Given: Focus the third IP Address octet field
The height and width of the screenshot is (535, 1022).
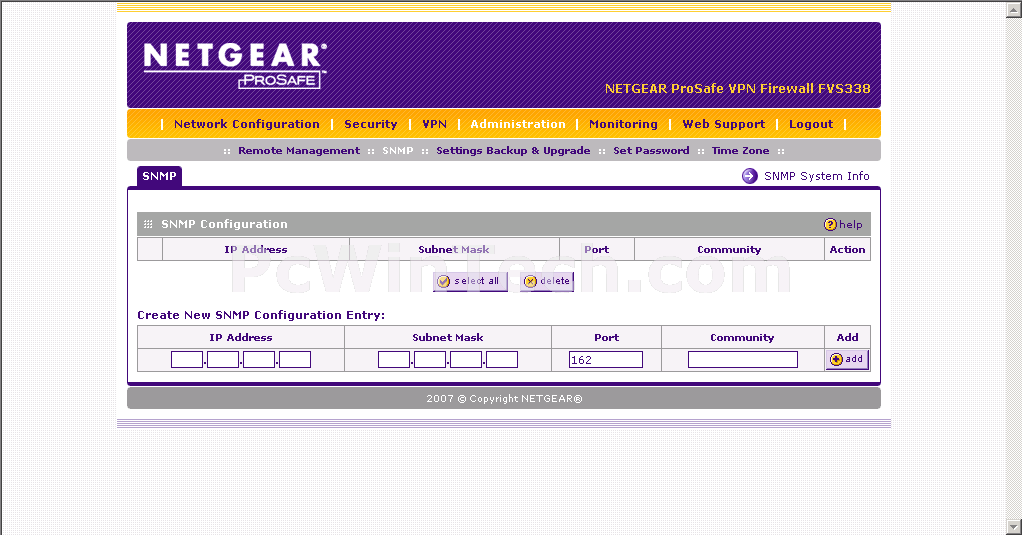Looking at the screenshot, I should (x=259, y=360).
